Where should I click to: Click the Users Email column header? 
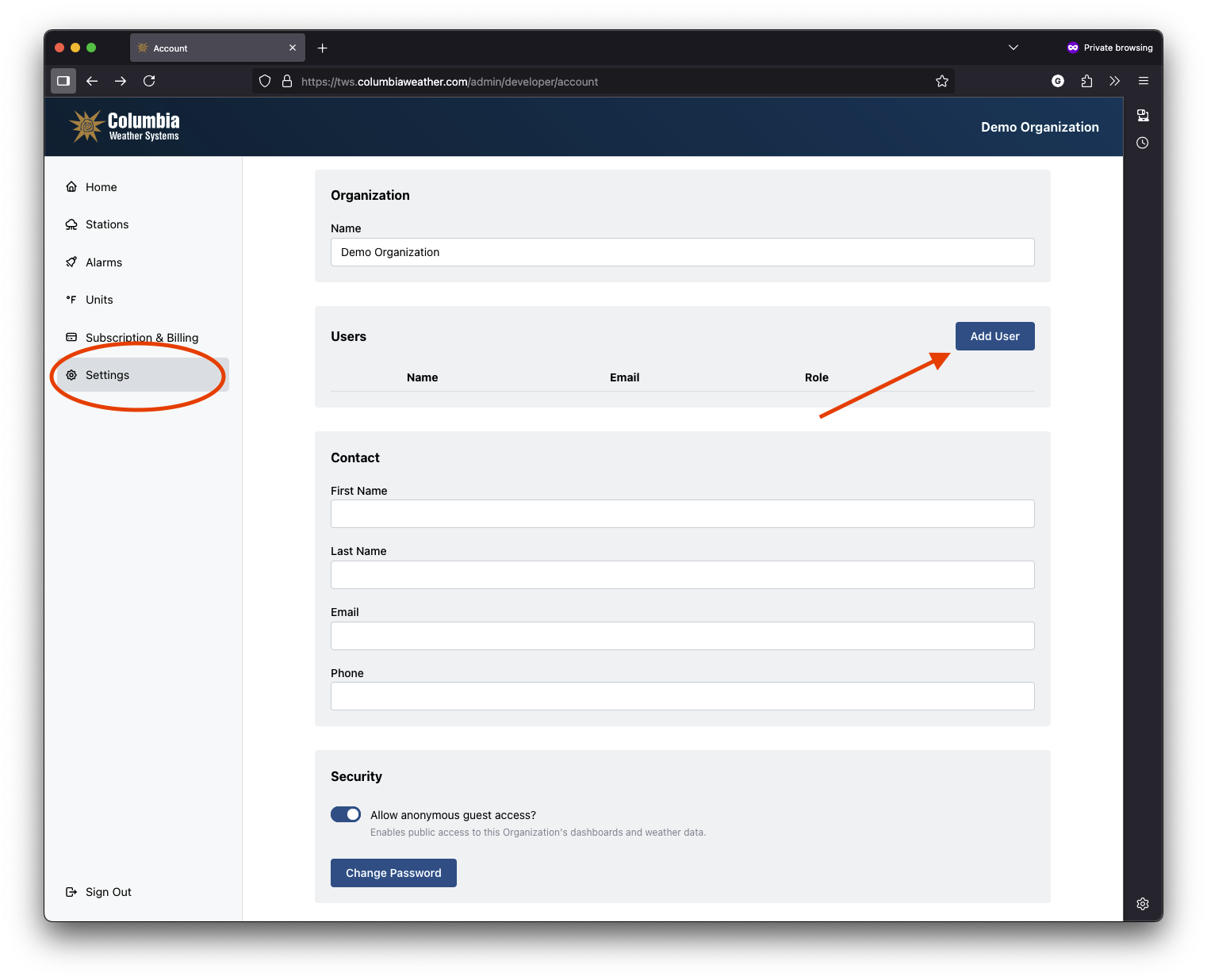coord(625,377)
